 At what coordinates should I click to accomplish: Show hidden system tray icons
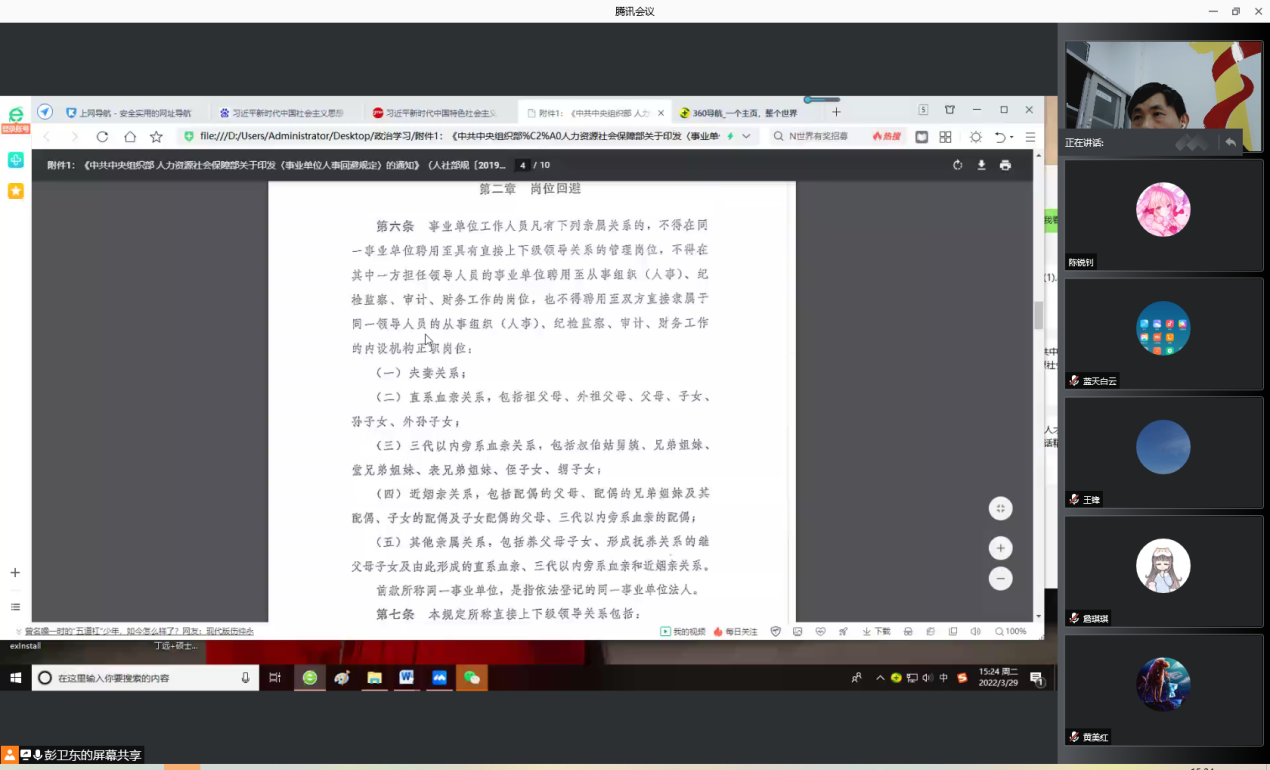click(x=880, y=678)
